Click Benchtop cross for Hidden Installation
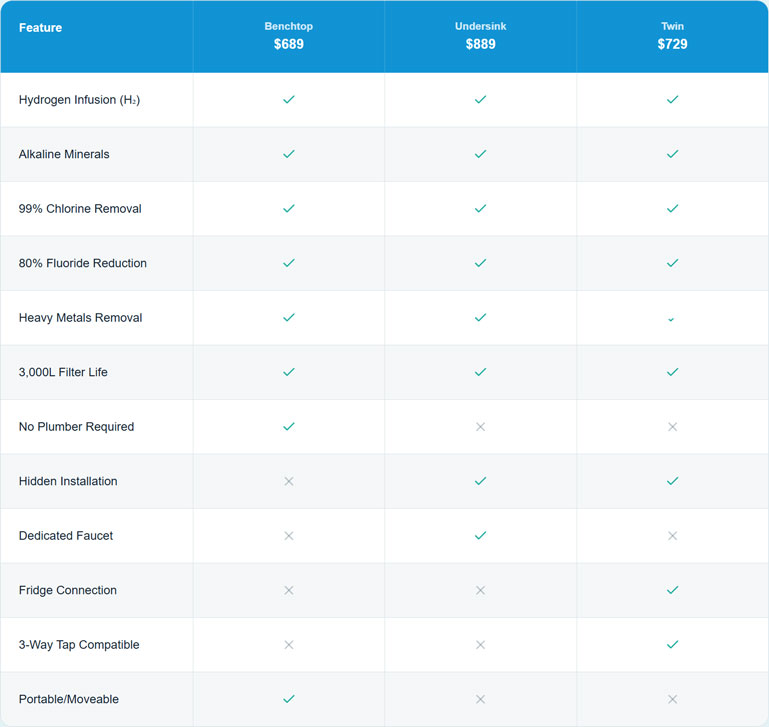This screenshot has width=769, height=727. tap(288, 481)
